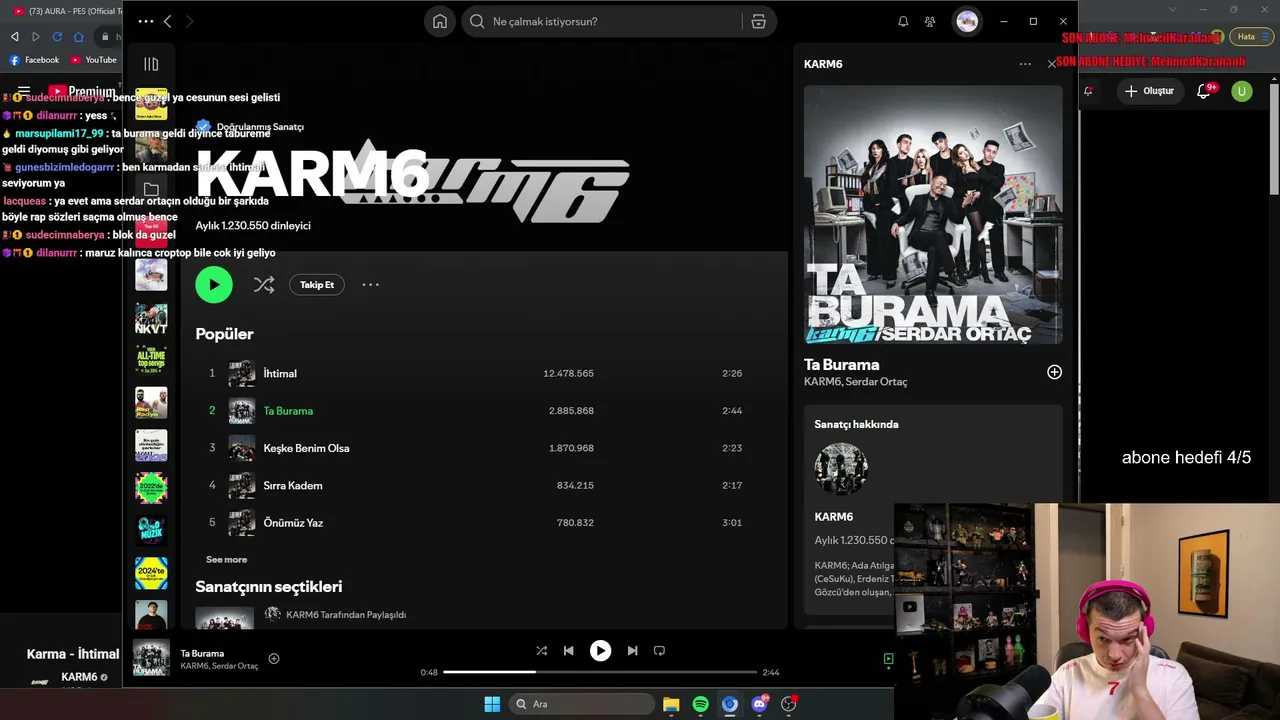
Task: Toggle the Now Playing view icon
Action: coord(888,659)
